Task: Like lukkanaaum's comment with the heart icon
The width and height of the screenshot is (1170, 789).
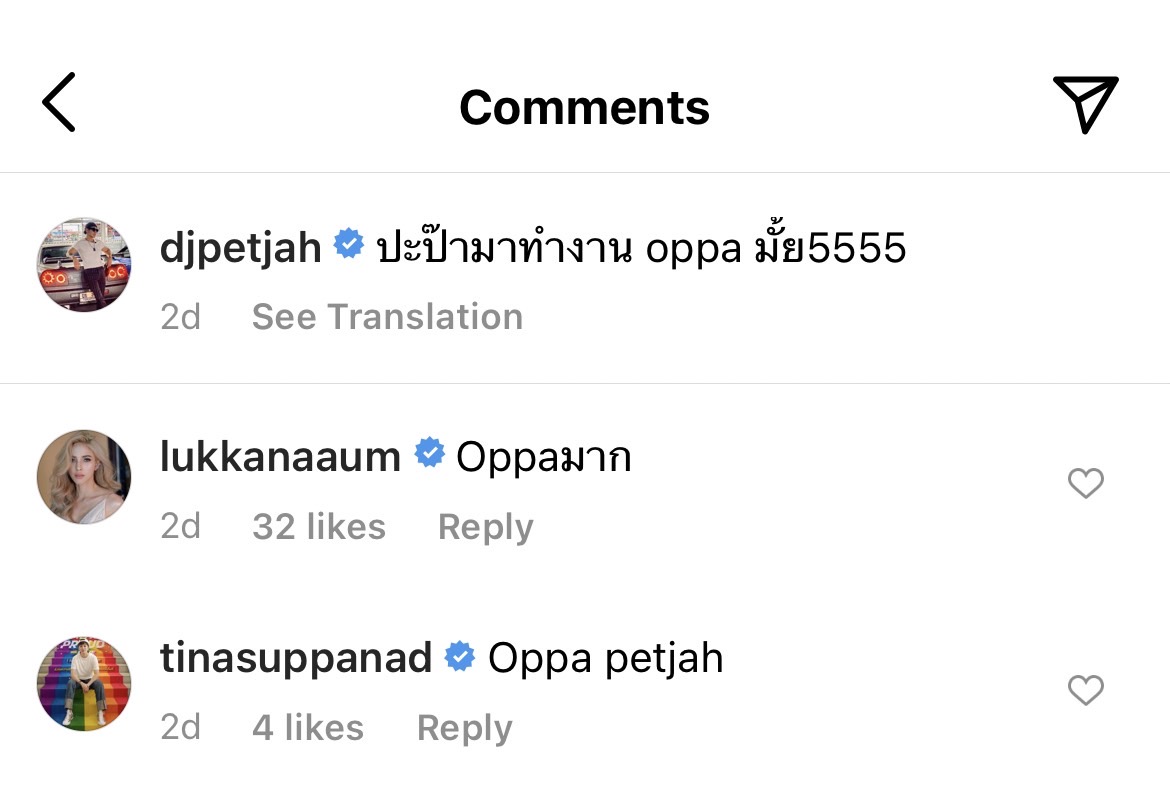Action: pos(1085,483)
